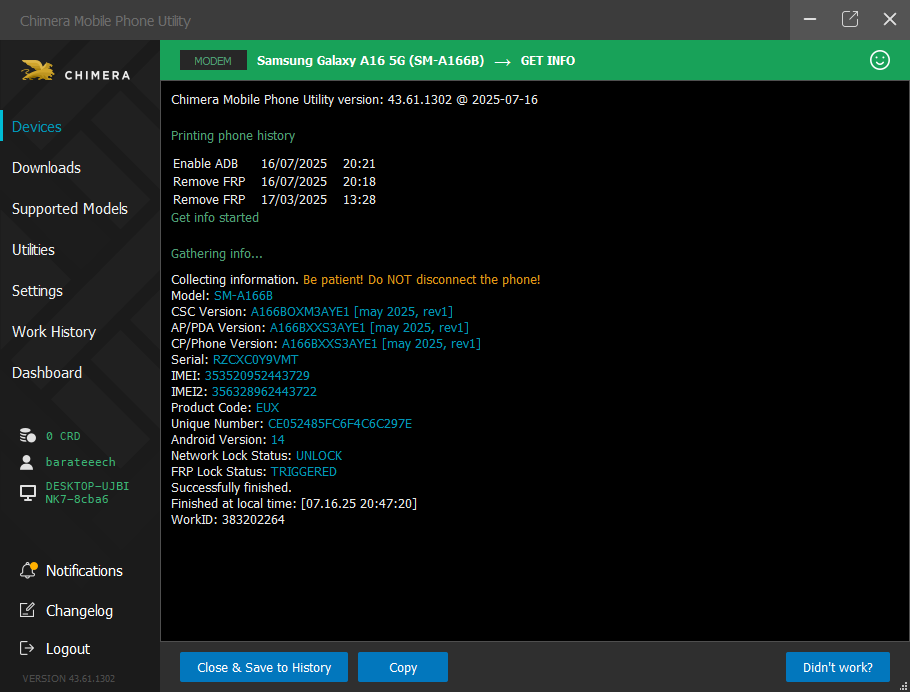Click the Be patient warning text

(421, 280)
